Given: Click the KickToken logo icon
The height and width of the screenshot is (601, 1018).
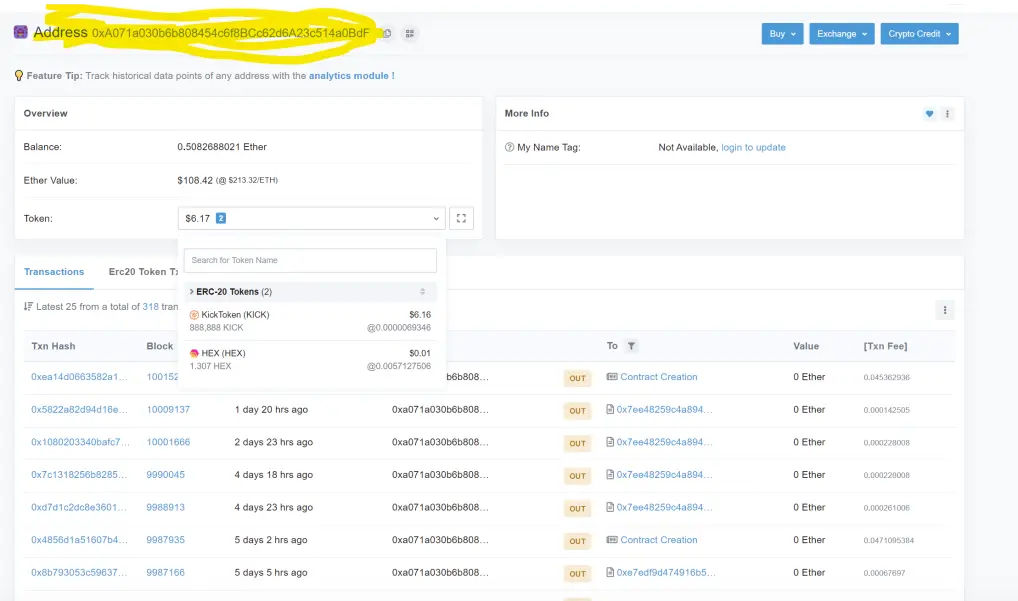Looking at the screenshot, I should coord(194,315).
